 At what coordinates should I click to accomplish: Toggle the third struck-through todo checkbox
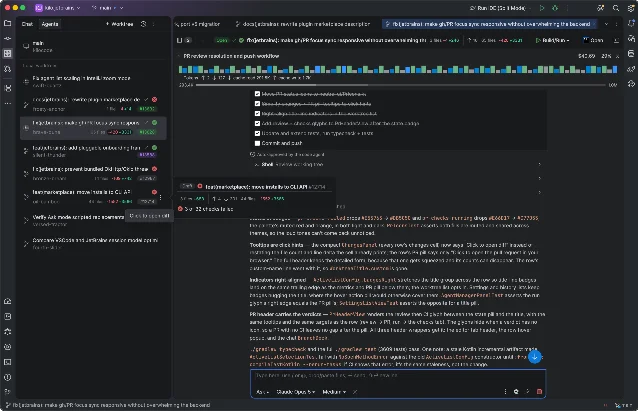click(257, 114)
